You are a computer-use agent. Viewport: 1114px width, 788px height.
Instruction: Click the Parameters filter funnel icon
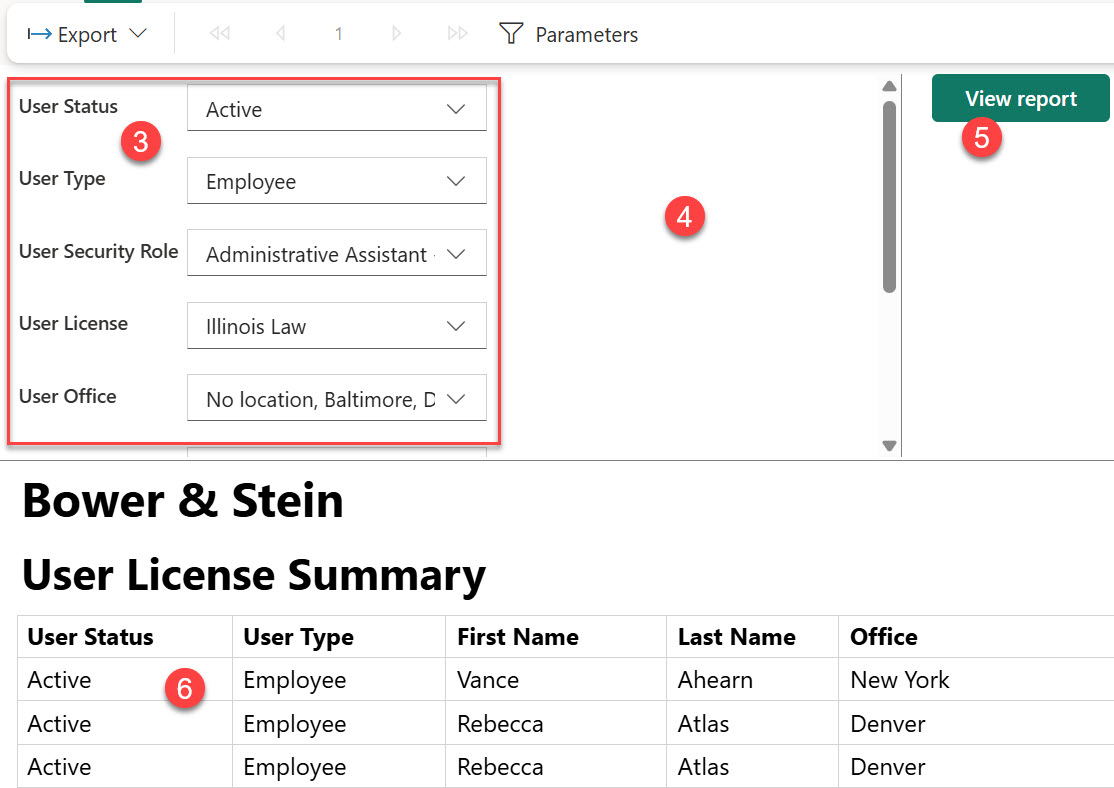511,33
